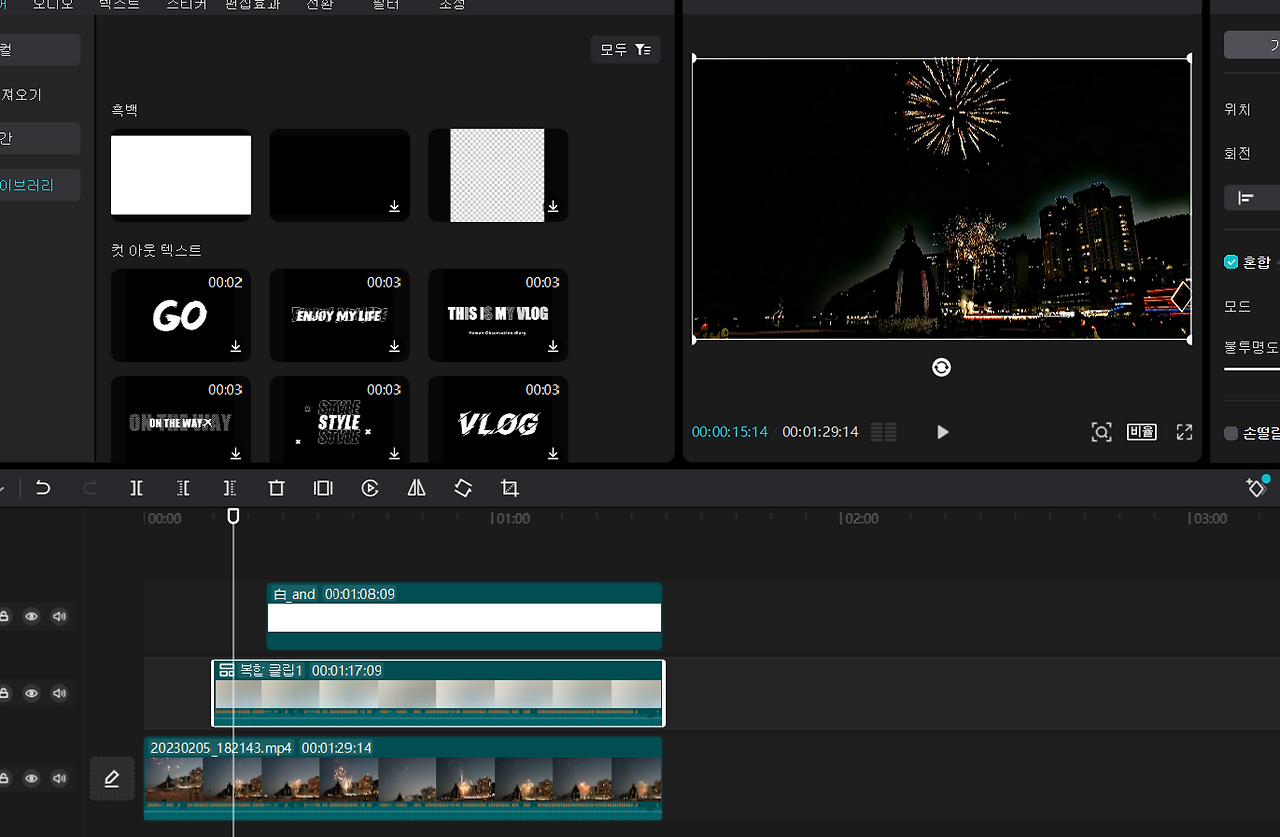Rotate the clip using toolbar rotate icon
Image resolution: width=1280 pixels, height=837 pixels.
463,488
